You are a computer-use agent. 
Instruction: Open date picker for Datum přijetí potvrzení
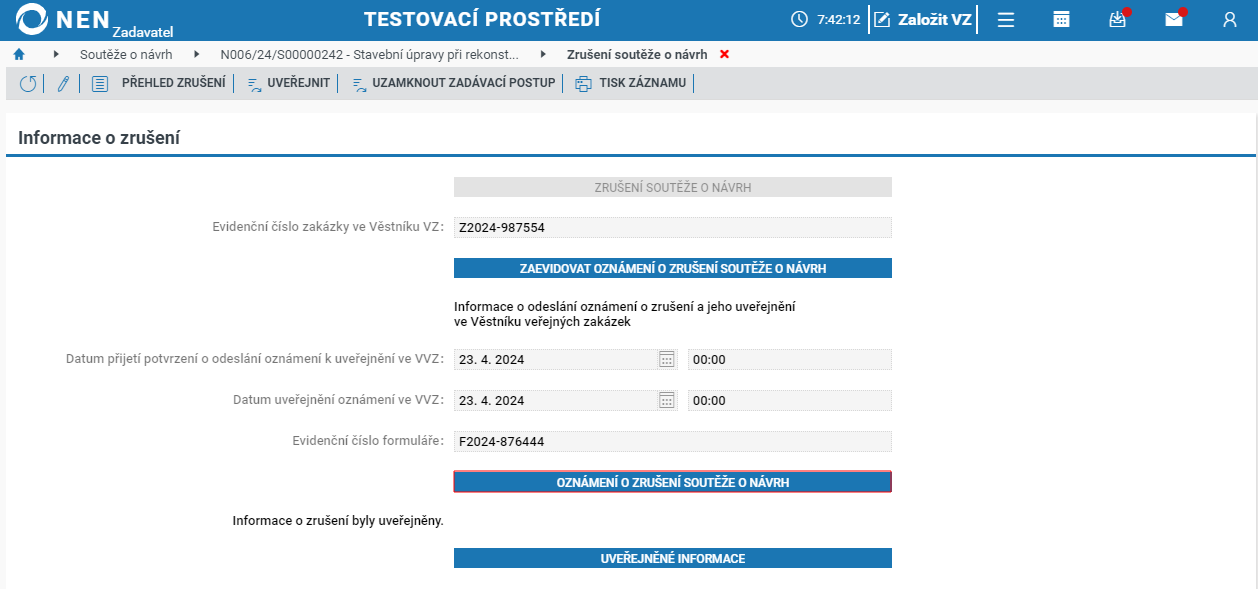coord(667,360)
